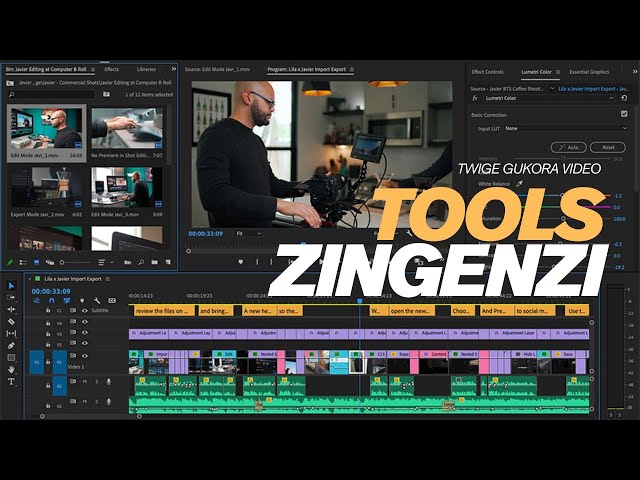Reset Lumetri Color effect with circular arrow
The height and width of the screenshot is (480, 640).
click(624, 98)
